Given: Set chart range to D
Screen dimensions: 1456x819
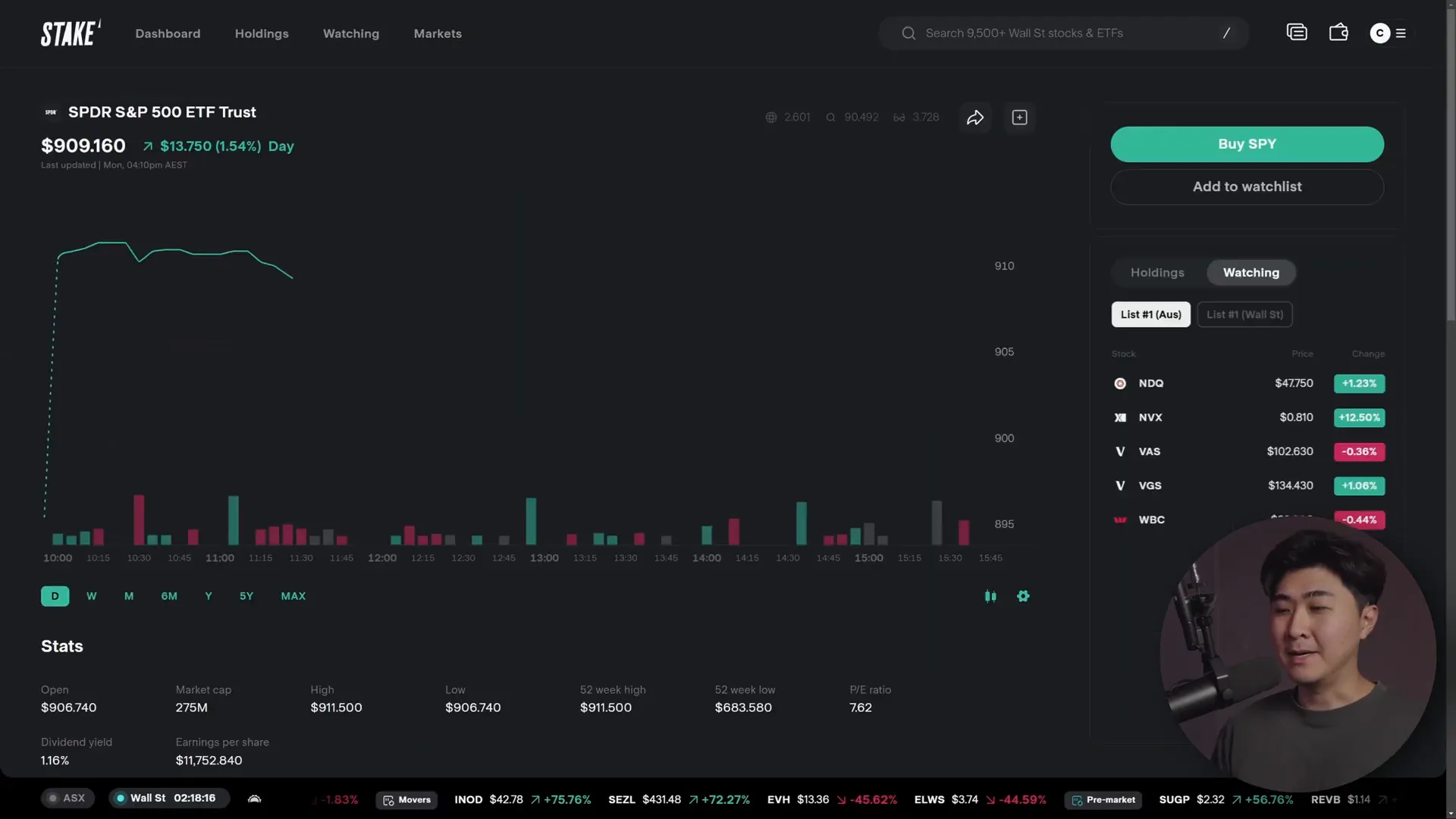Looking at the screenshot, I should tap(55, 596).
